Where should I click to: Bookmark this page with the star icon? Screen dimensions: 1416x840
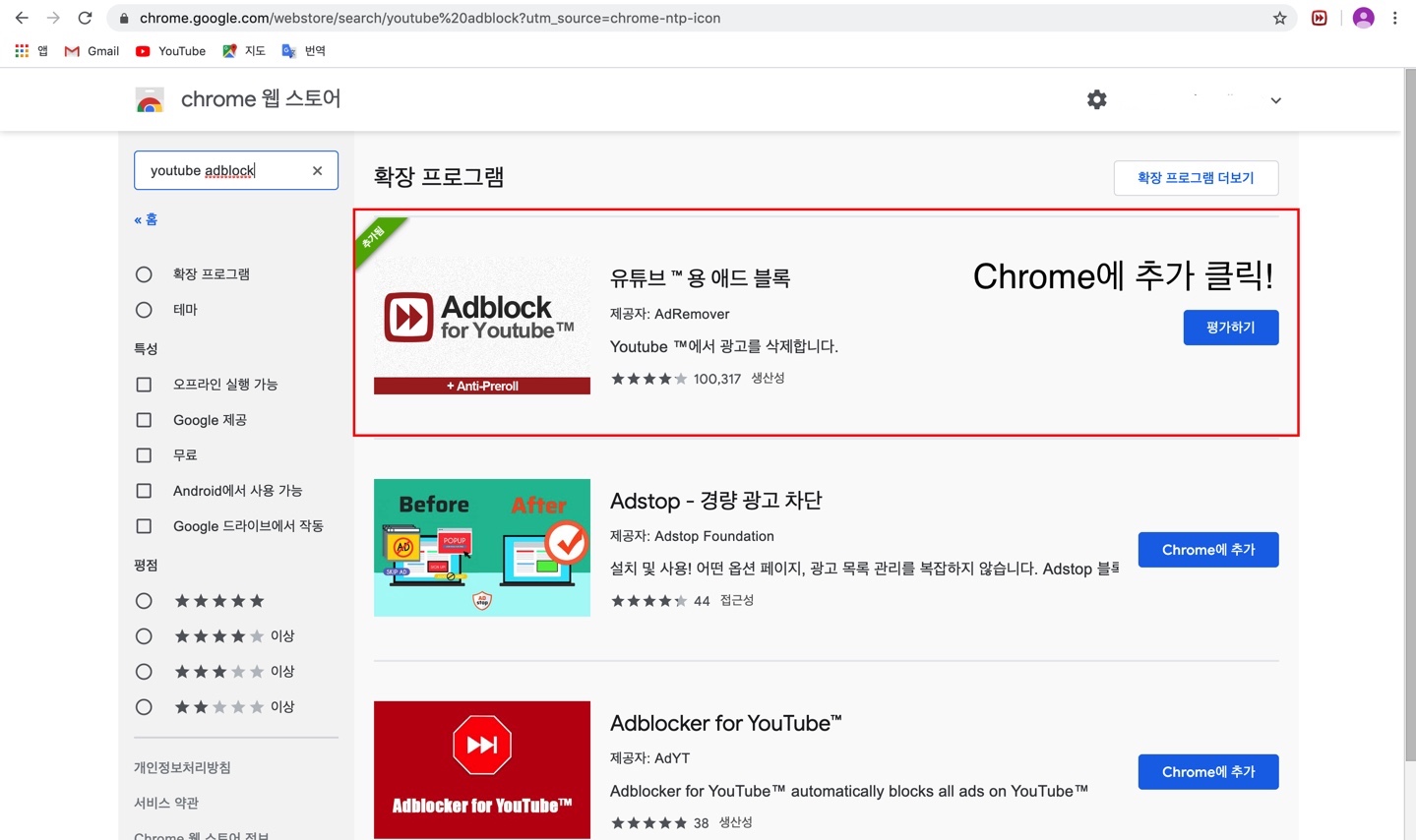click(x=1279, y=18)
